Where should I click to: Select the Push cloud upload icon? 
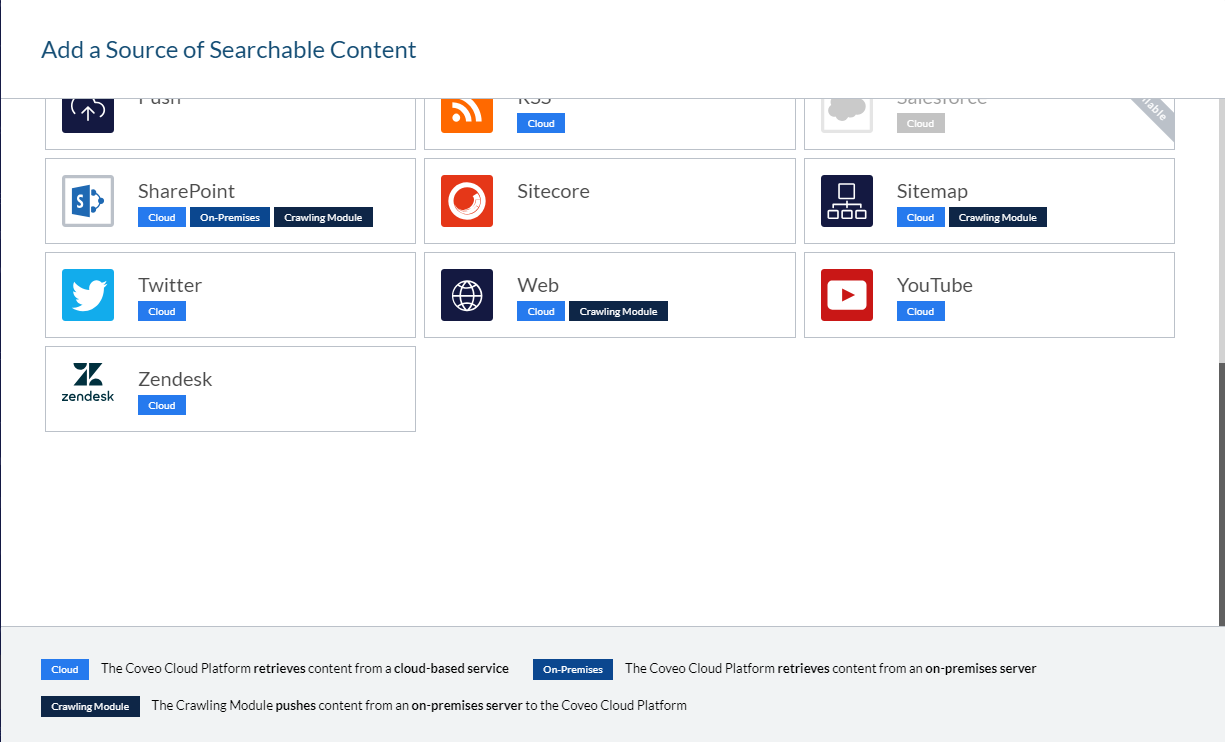pyautogui.click(x=88, y=115)
